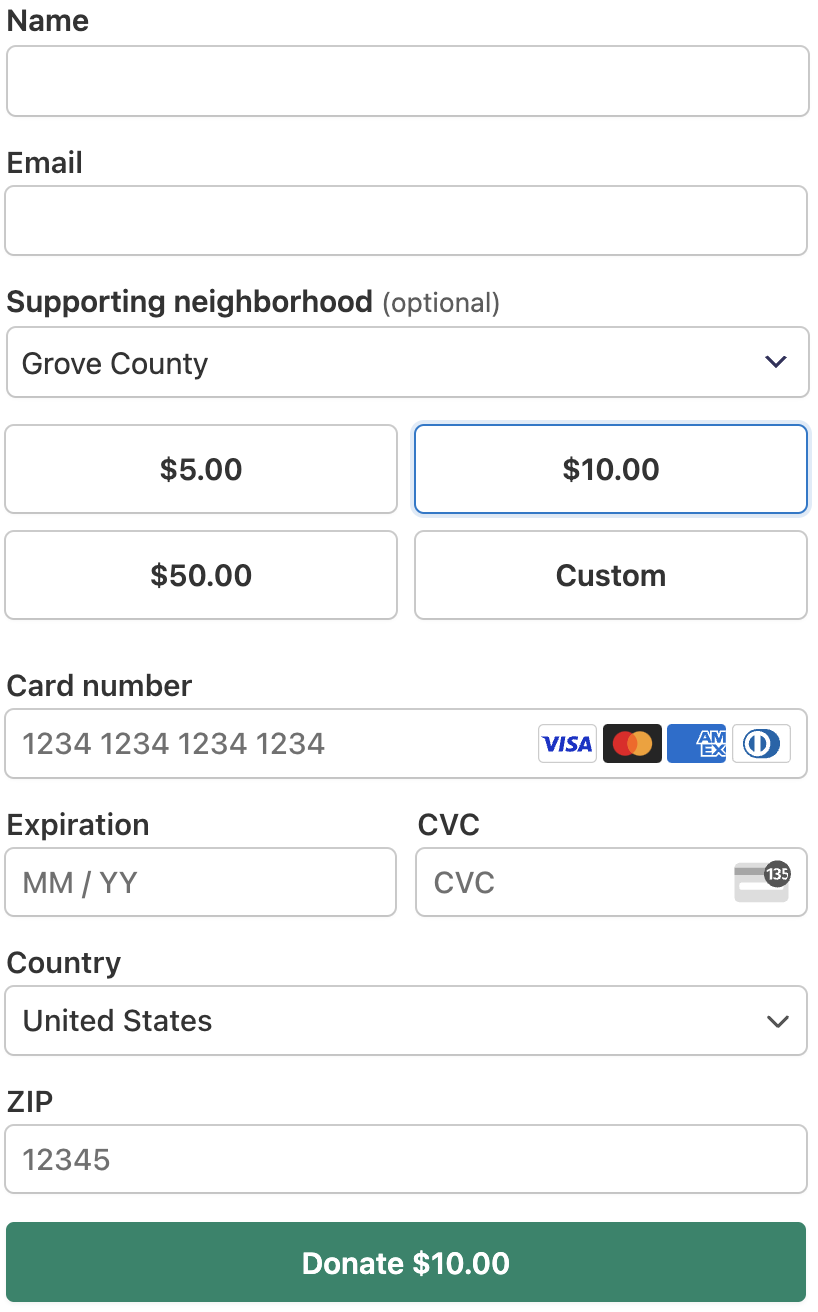The height and width of the screenshot is (1312, 818).
Task: Choose the Custom donation amount
Action: click(610, 575)
